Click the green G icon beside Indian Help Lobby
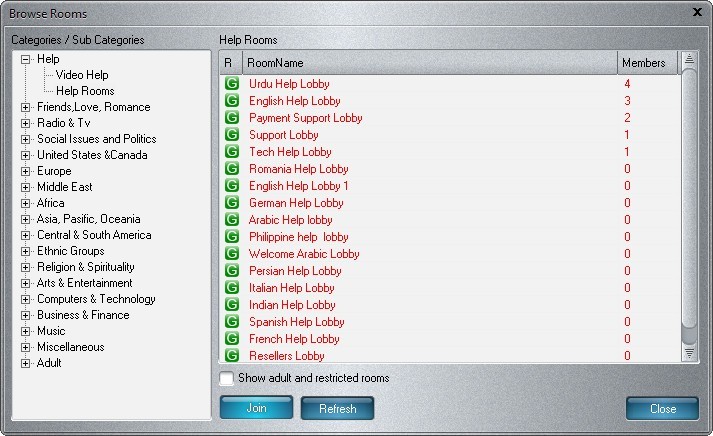Image resolution: width=713 pixels, height=436 pixels. (232, 305)
